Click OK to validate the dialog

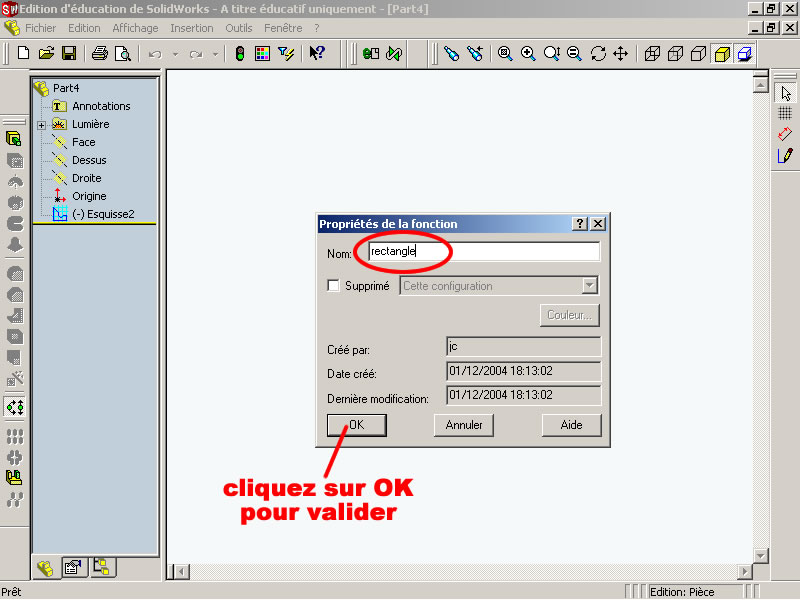coord(357,425)
